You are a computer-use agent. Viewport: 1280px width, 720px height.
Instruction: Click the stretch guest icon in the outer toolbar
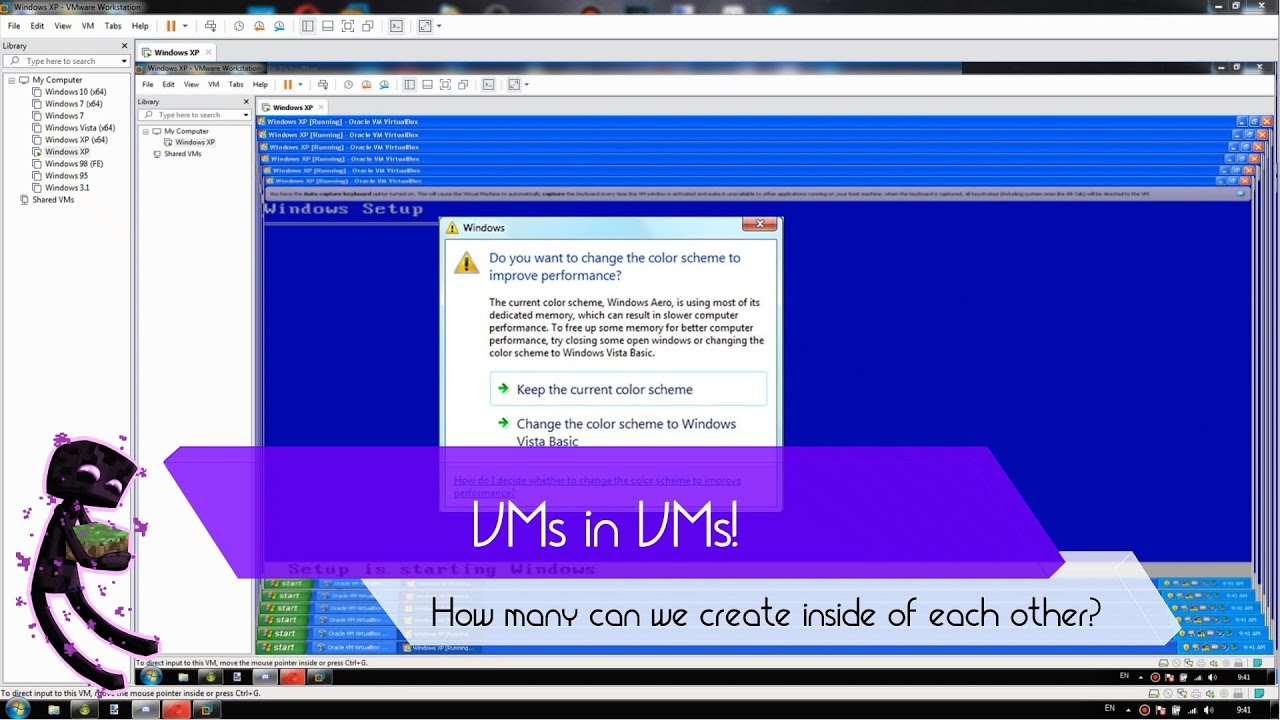[x=426, y=26]
